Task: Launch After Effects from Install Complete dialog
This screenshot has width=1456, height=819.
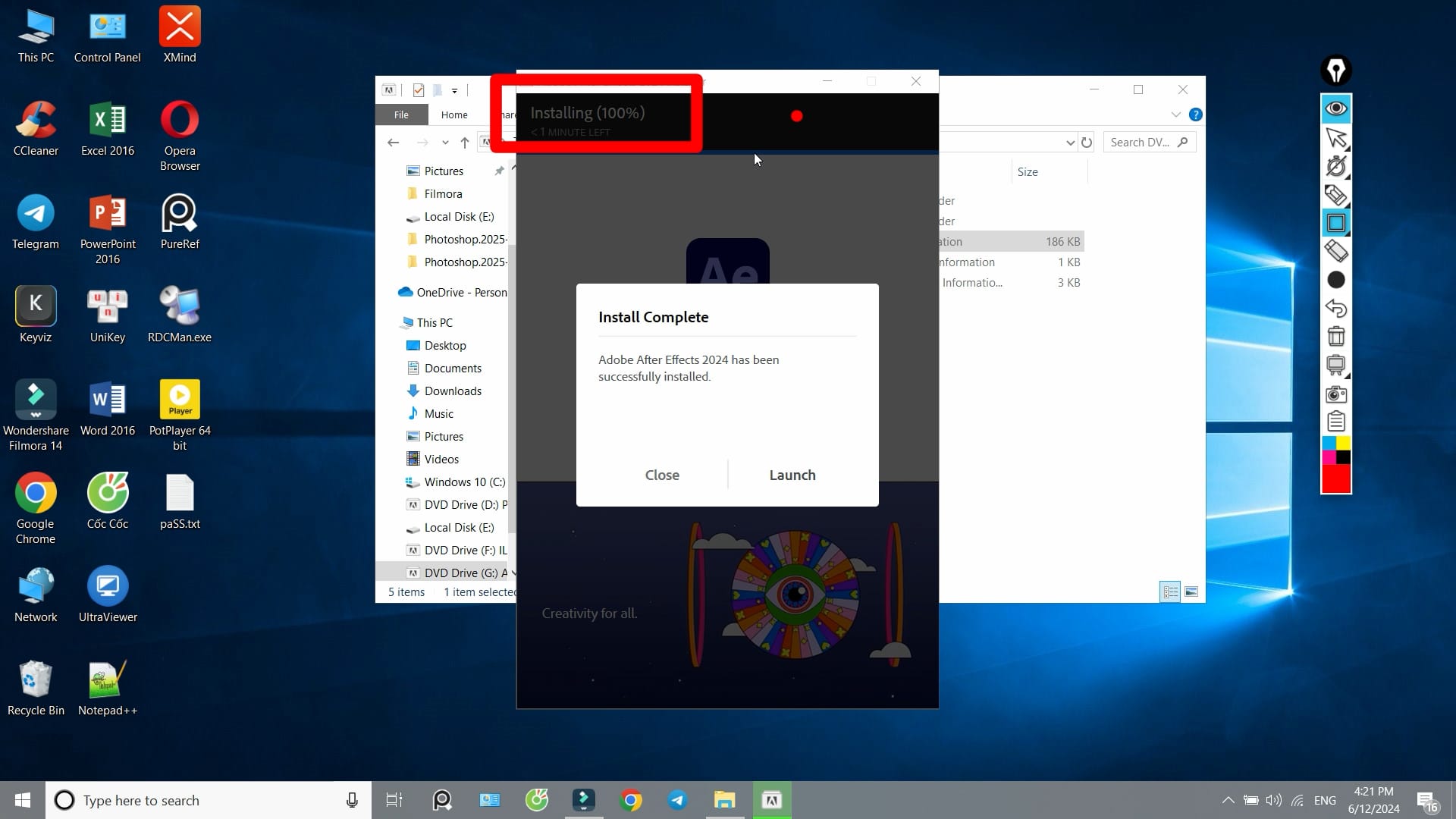Action: (x=792, y=475)
